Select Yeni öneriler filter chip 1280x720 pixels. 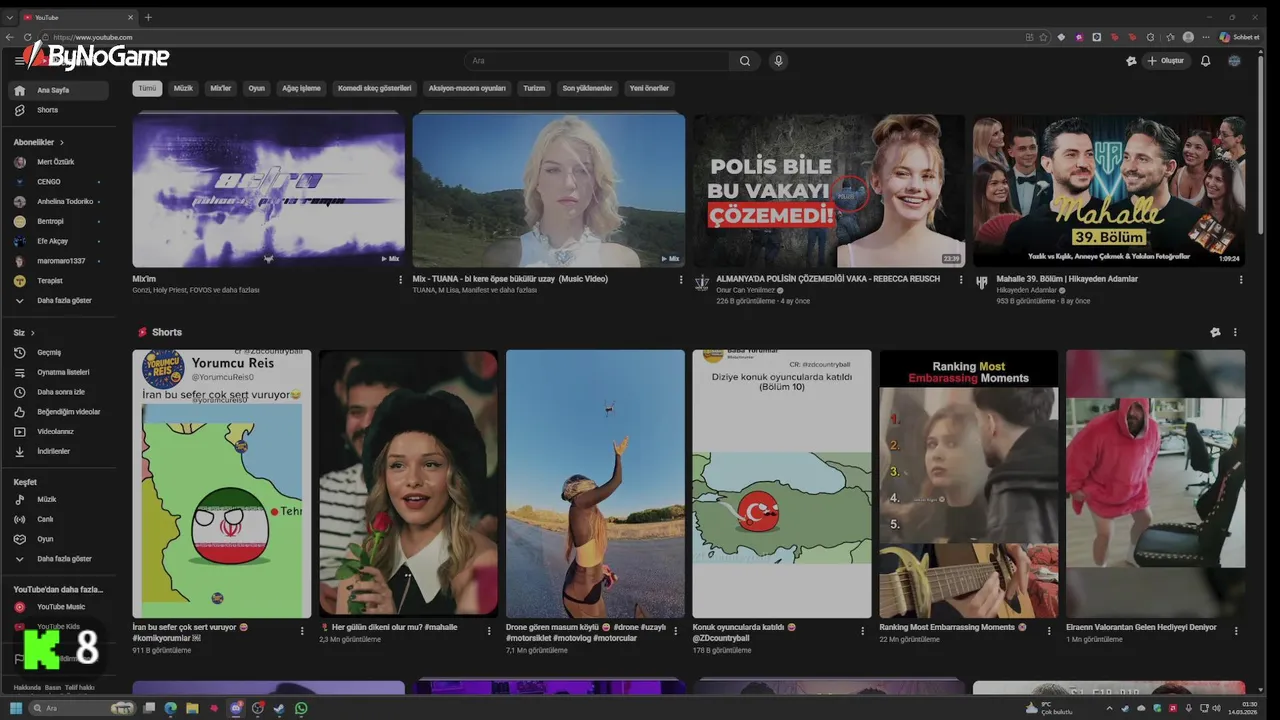click(x=649, y=88)
